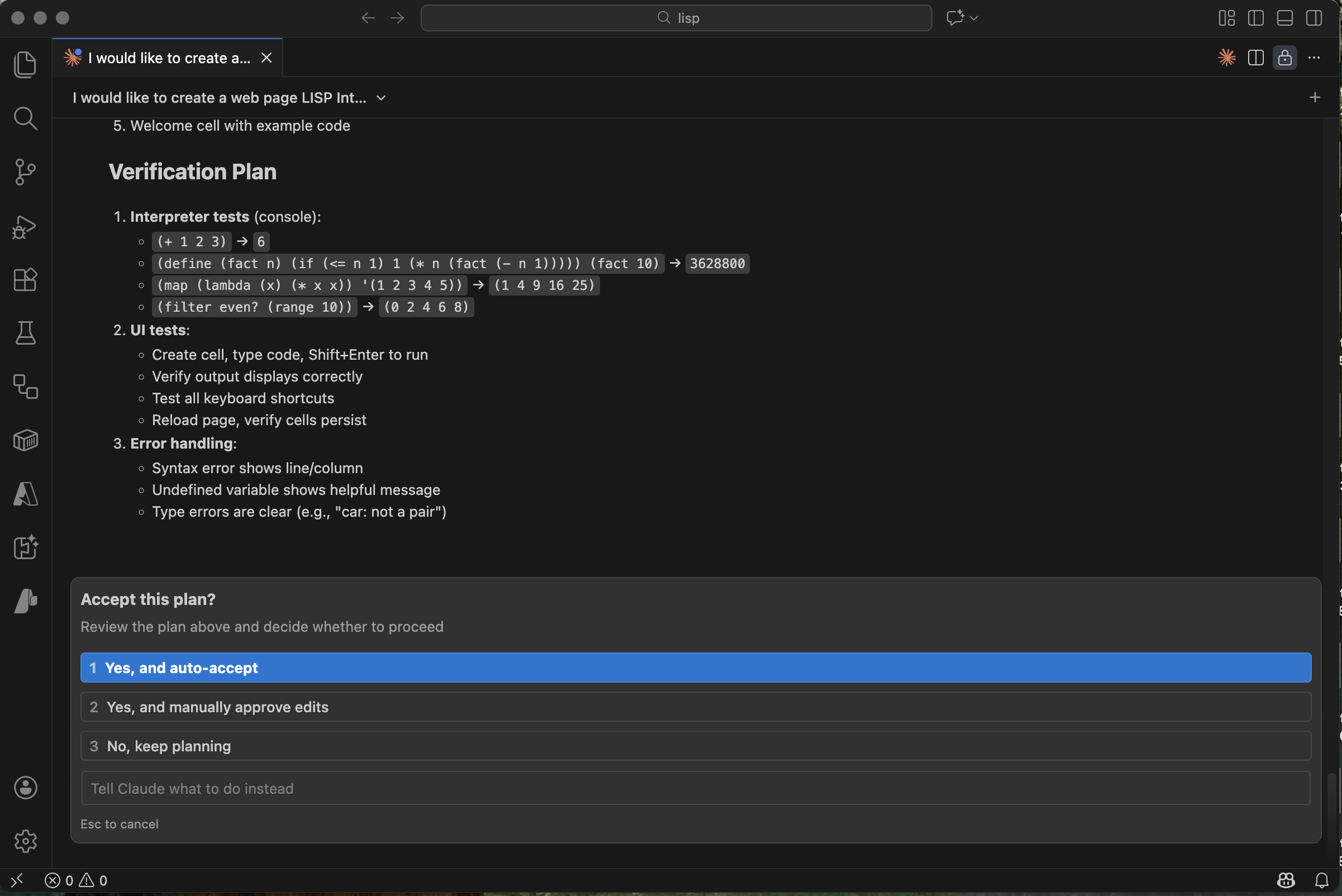Viewport: 1342px width, 896px height.
Task: Open the Azure view in the sidebar
Action: click(25, 494)
